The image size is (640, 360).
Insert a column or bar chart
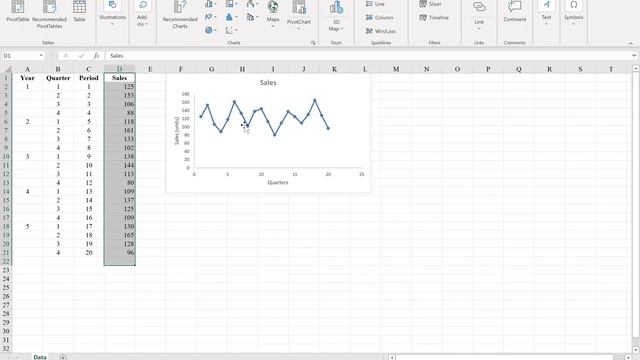click(211, 4)
